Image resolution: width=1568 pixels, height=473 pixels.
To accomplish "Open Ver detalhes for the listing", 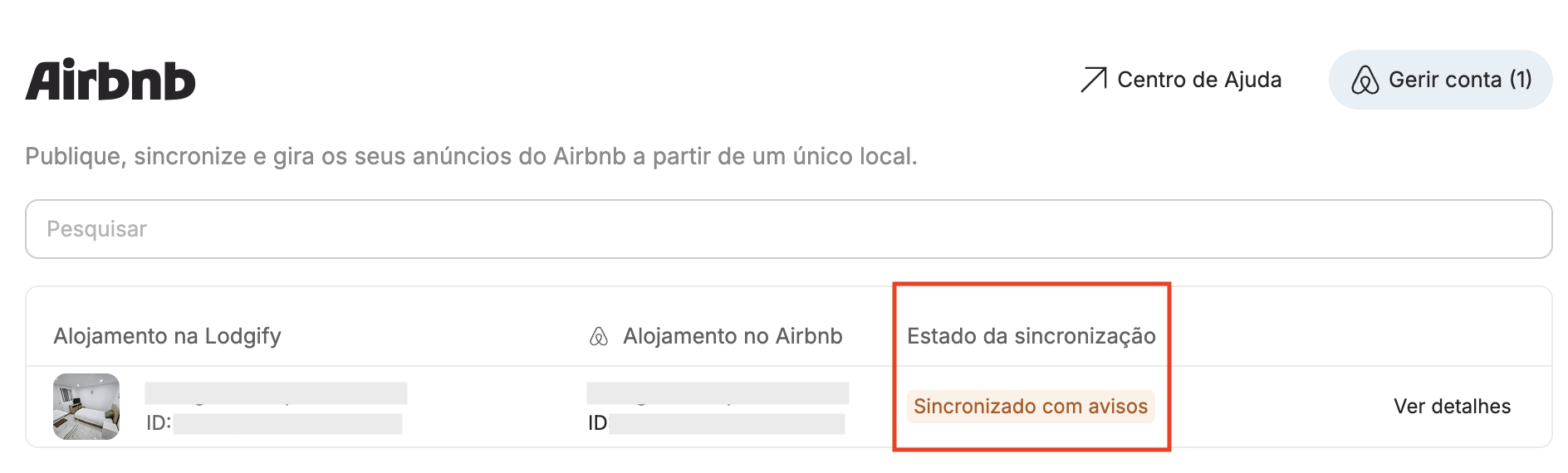I will (1452, 407).
